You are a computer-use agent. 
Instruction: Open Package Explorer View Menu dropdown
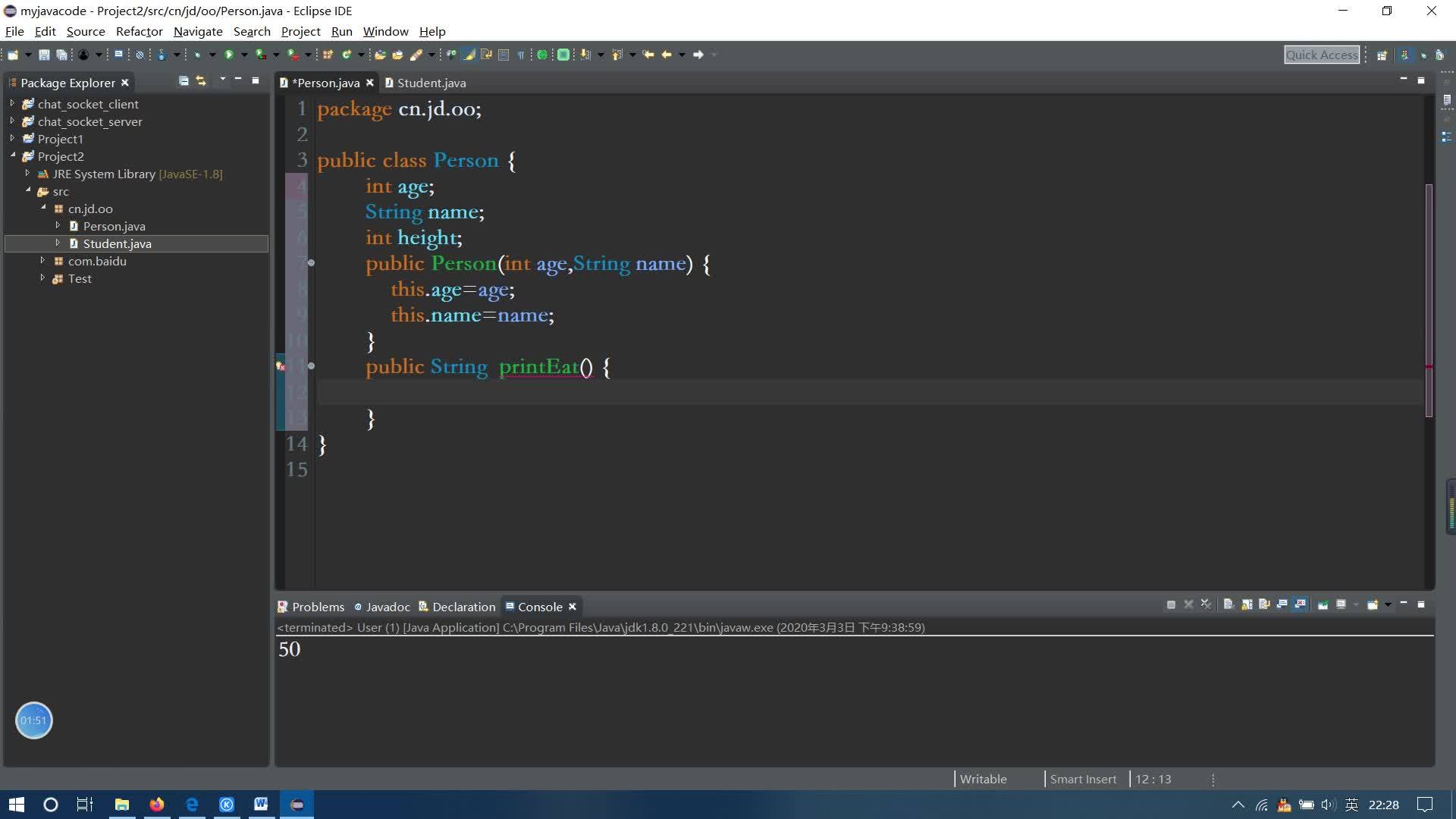(222, 80)
